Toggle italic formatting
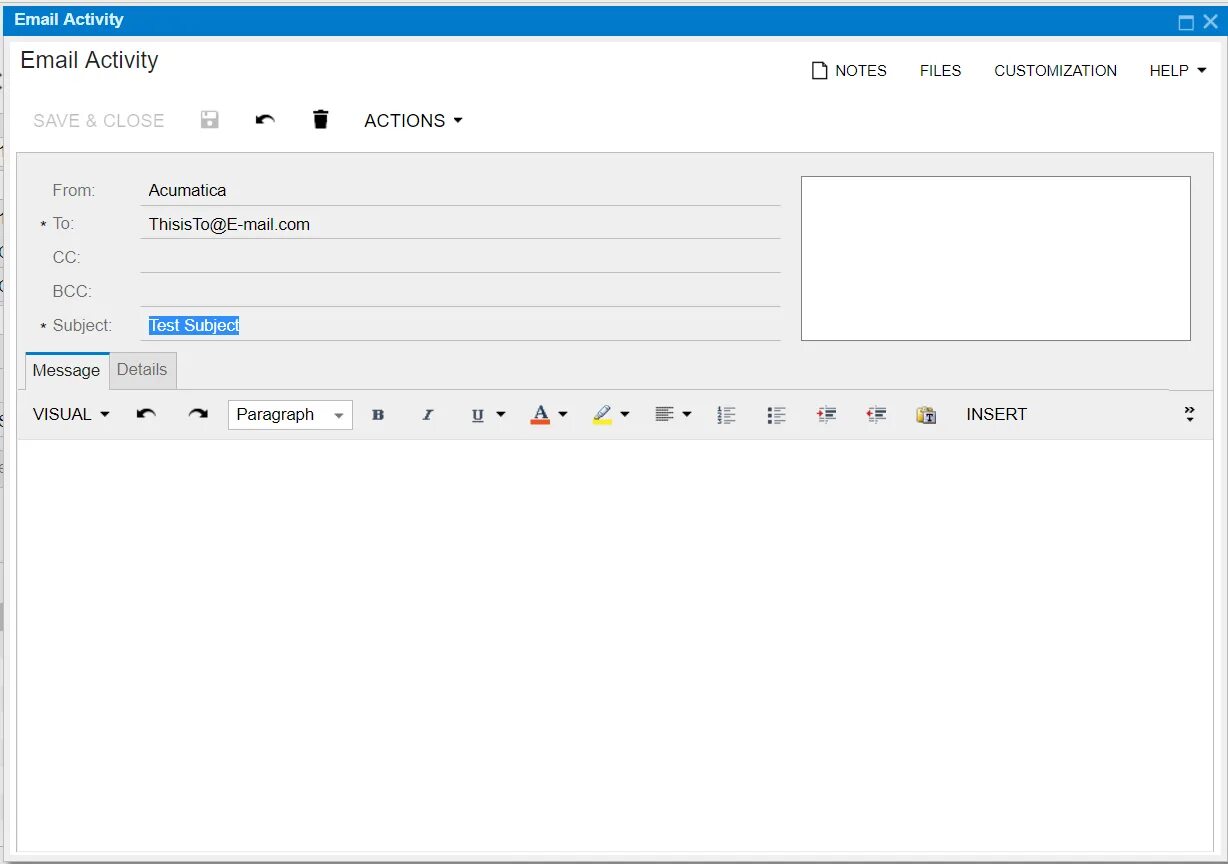 point(427,415)
